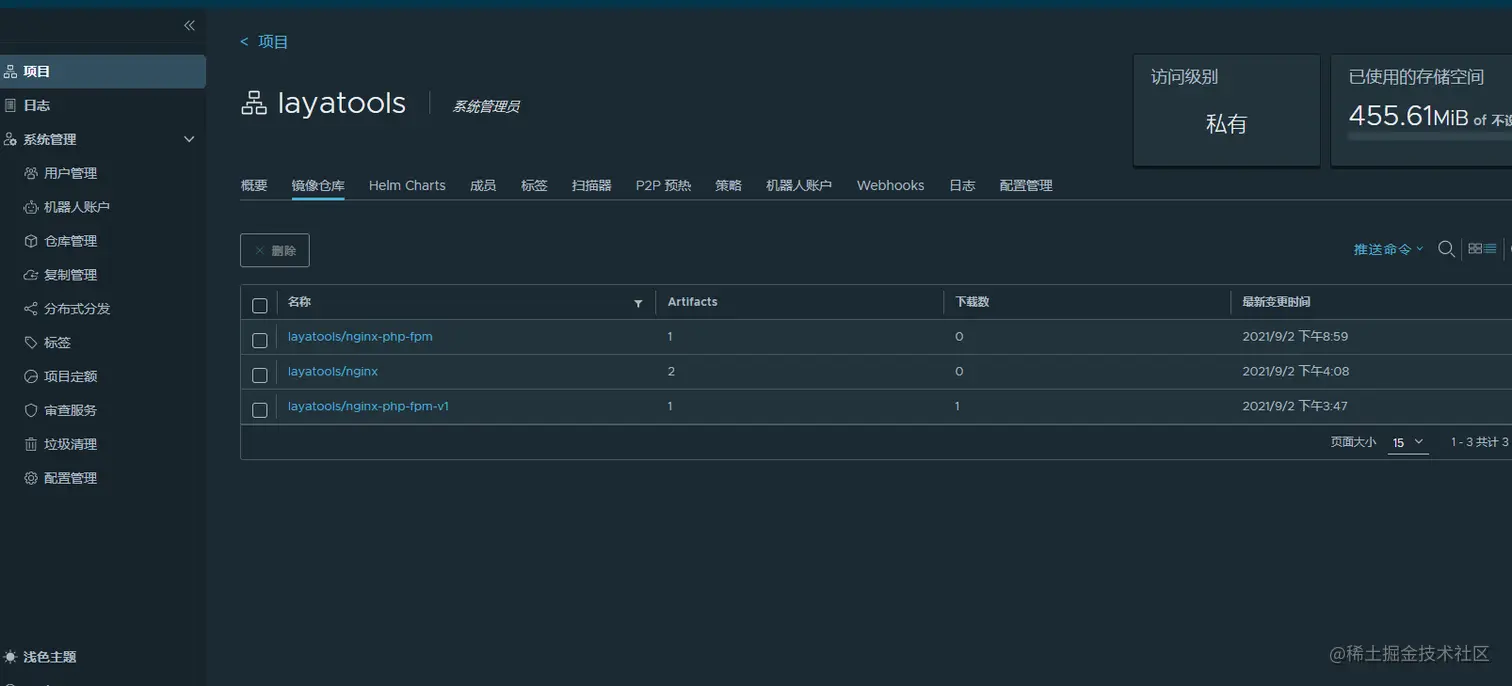
Task: Open the 项目 sidebar item
Action: click(102, 71)
